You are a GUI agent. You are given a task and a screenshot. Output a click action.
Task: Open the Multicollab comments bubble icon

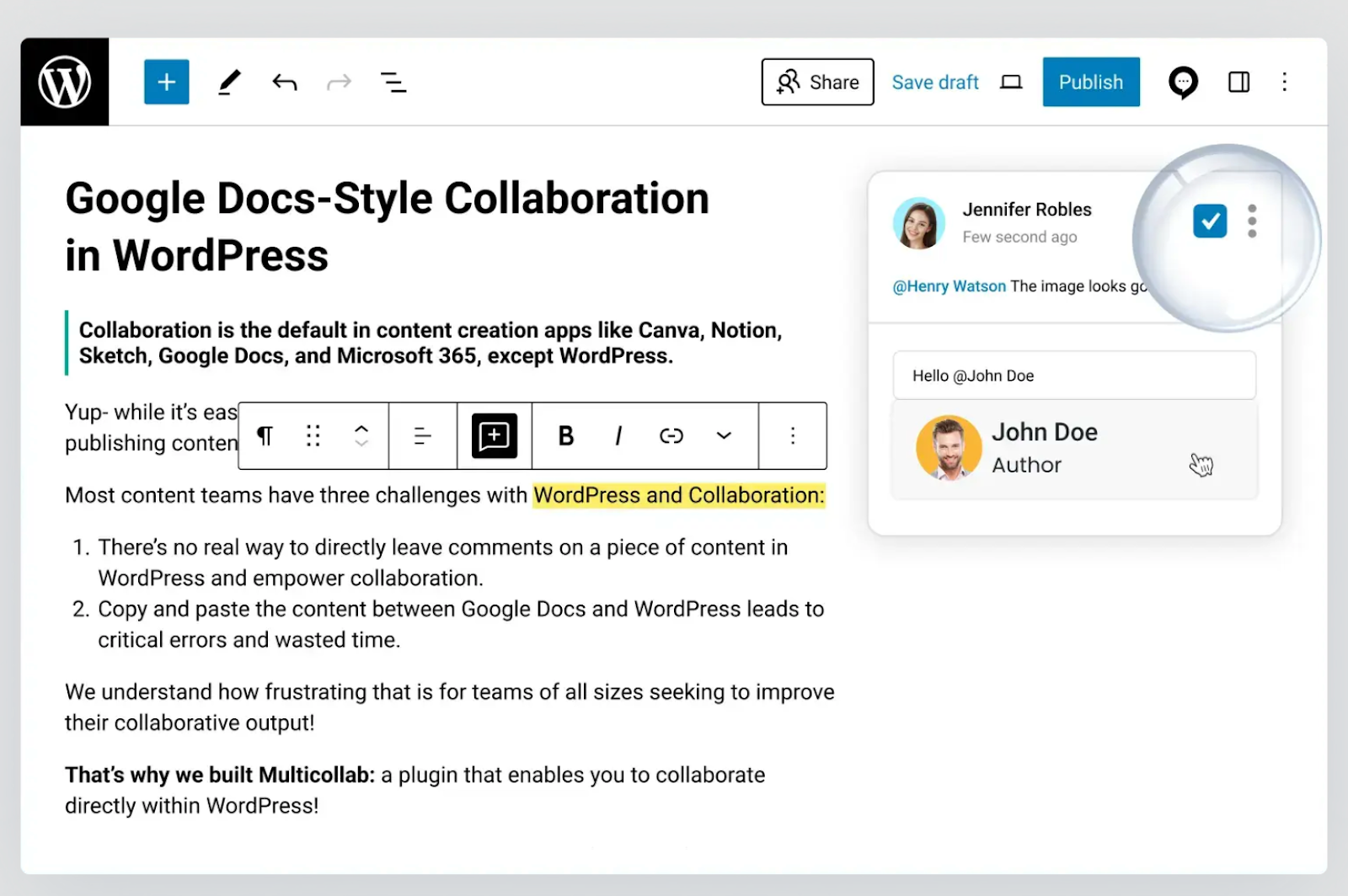point(1183,82)
